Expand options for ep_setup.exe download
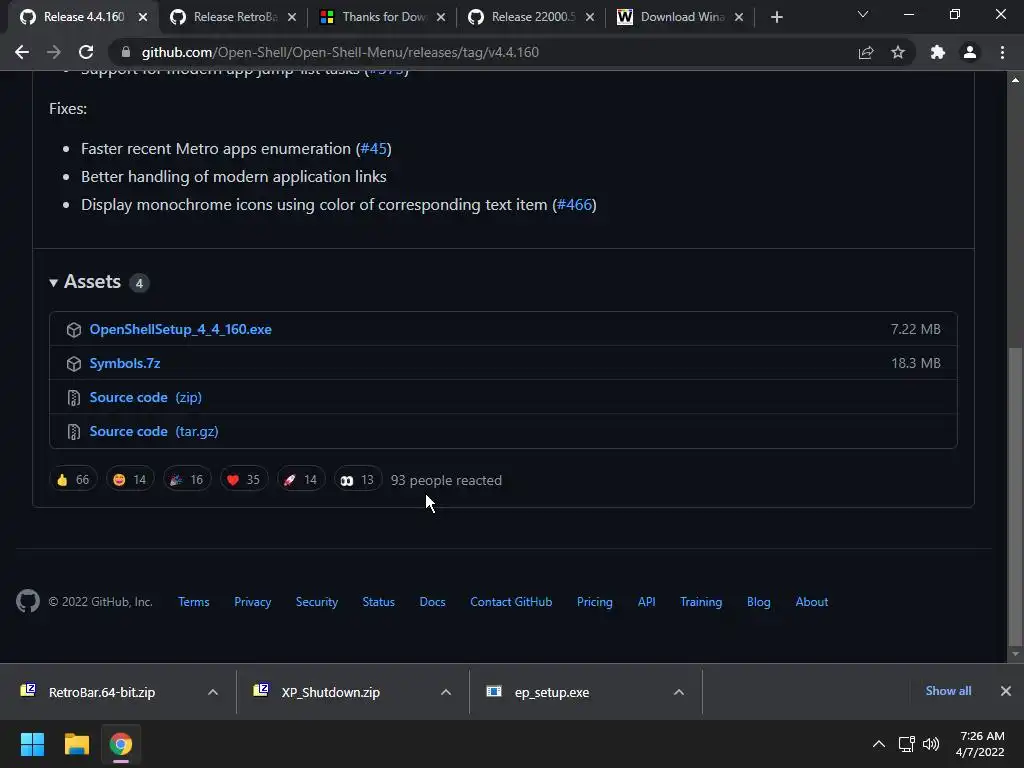The height and width of the screenshot is (768, 1024). [679, 692]
